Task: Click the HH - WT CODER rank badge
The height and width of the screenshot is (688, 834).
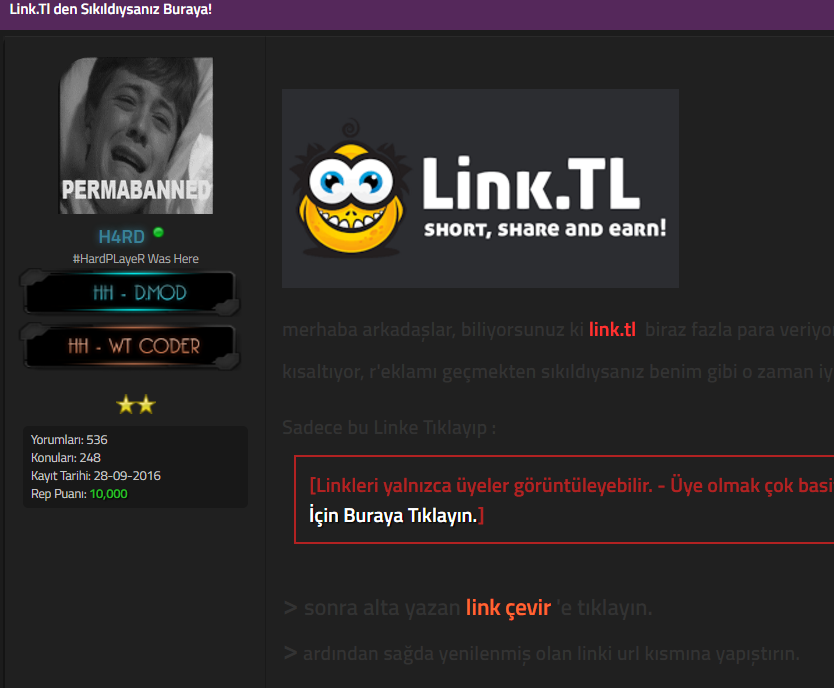Action: 130,346
